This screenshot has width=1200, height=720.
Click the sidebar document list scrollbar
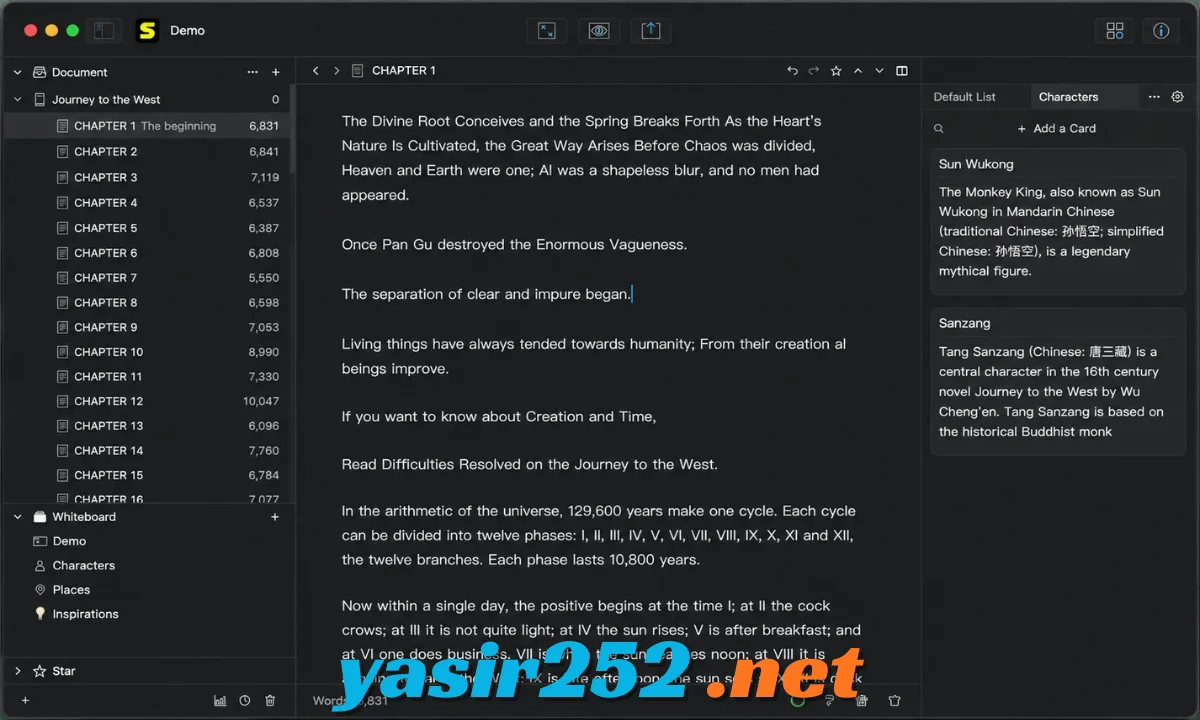pos(293,130)
